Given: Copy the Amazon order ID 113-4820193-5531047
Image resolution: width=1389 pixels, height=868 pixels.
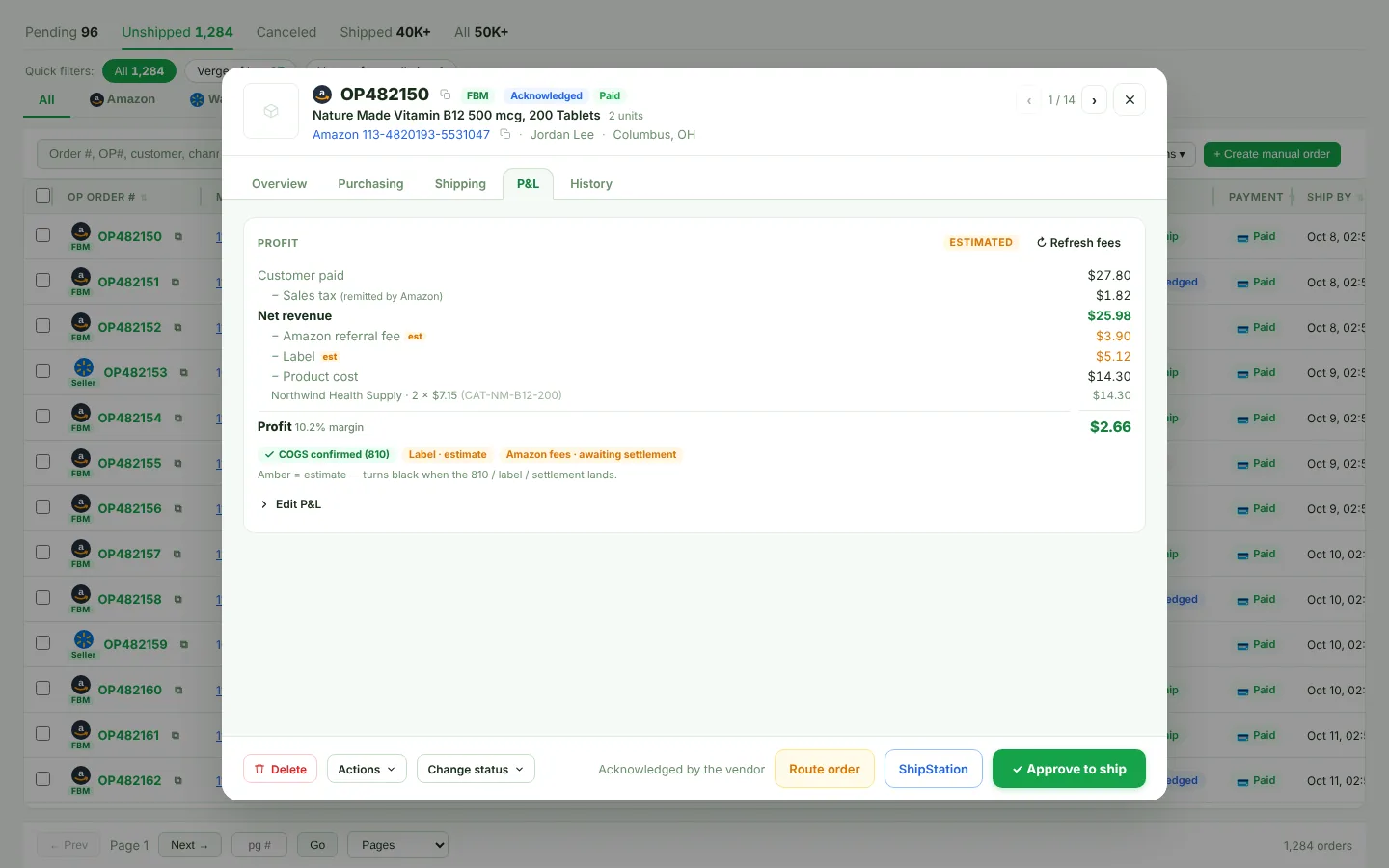Looking at the screenshot, I should click(504, 134).
